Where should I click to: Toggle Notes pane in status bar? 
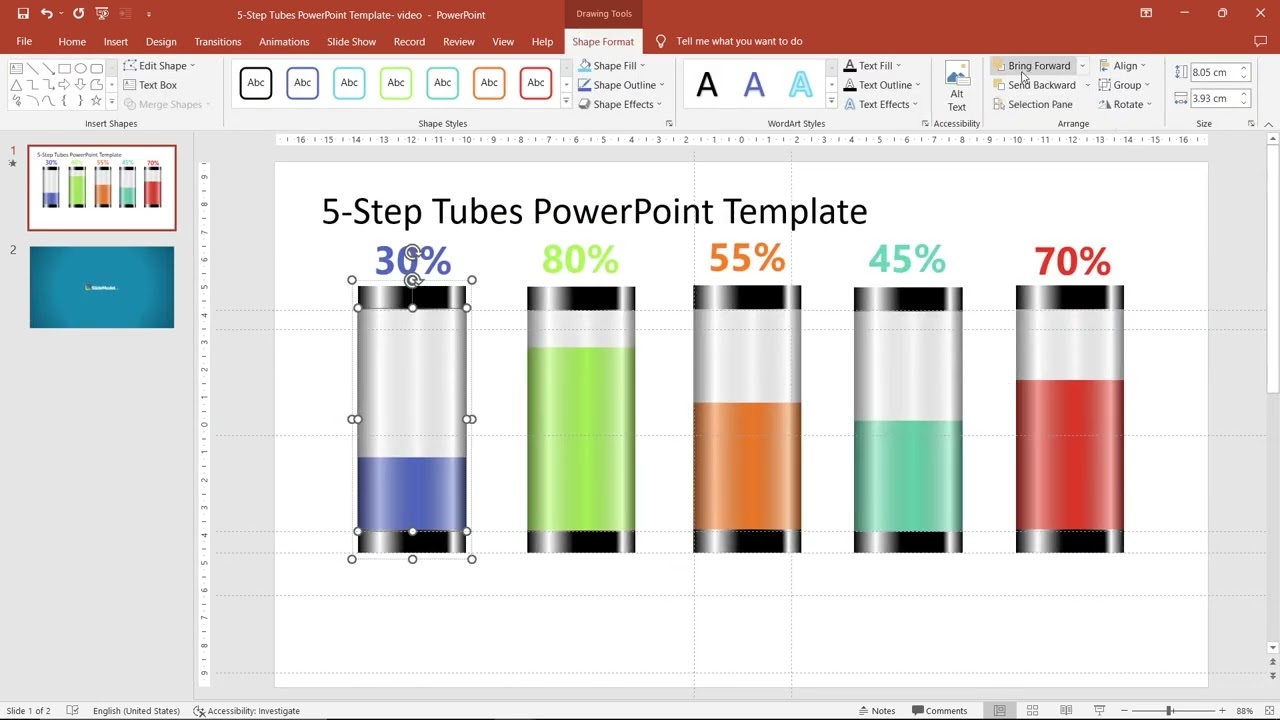click(876, 711)
